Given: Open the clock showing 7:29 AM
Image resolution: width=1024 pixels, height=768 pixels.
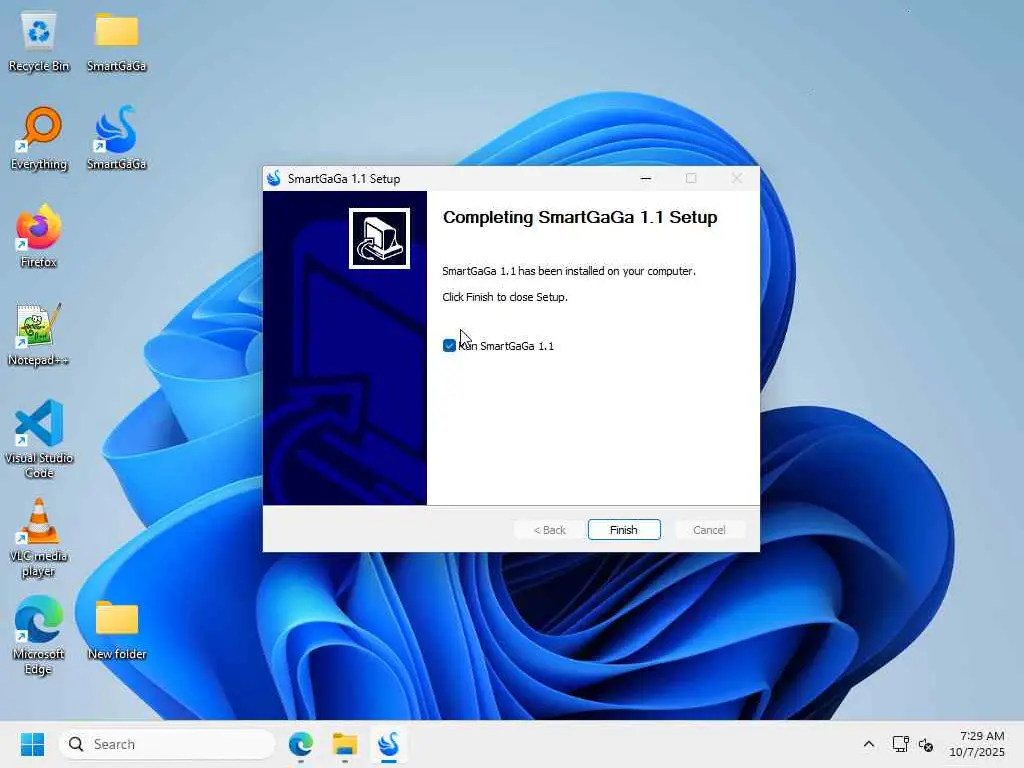Looking at the screenshot, I should (977, 744).
